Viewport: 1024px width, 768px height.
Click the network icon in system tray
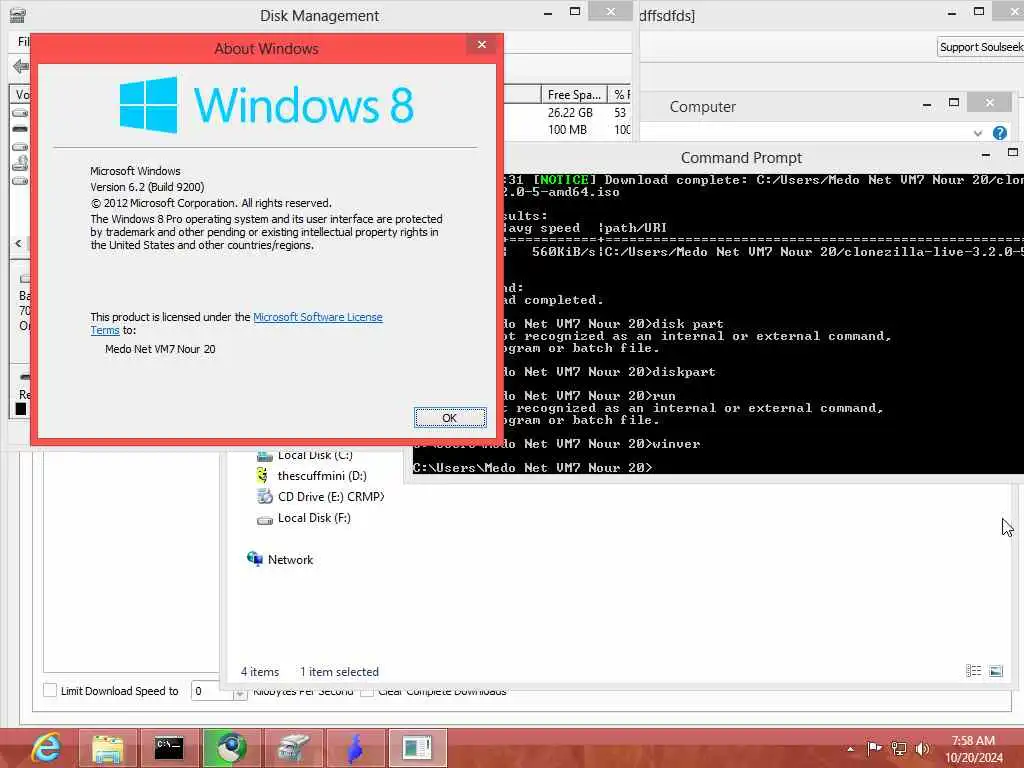click(x=899, y=749)
